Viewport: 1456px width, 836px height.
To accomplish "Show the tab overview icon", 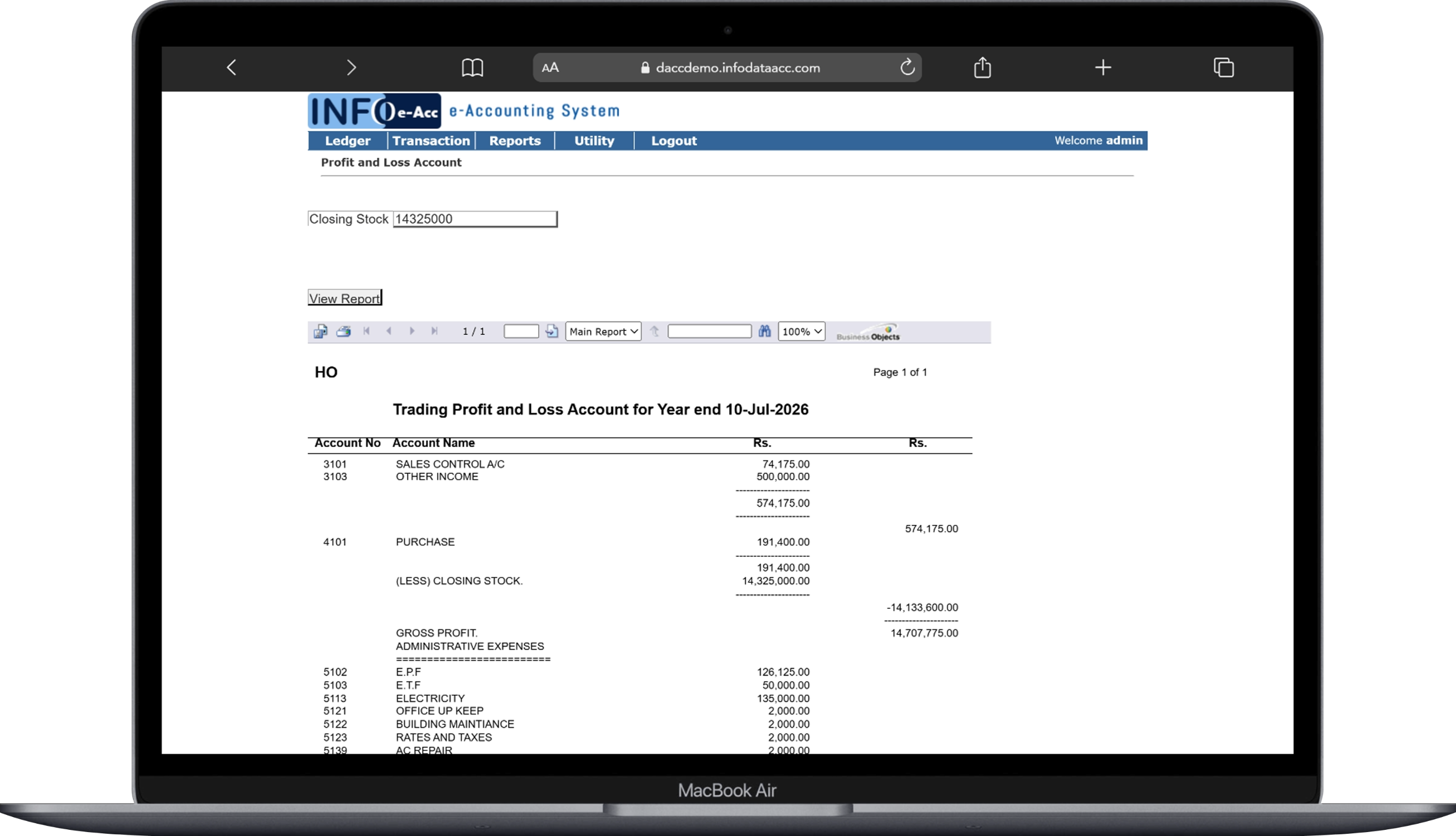I will coord(1223,67).
